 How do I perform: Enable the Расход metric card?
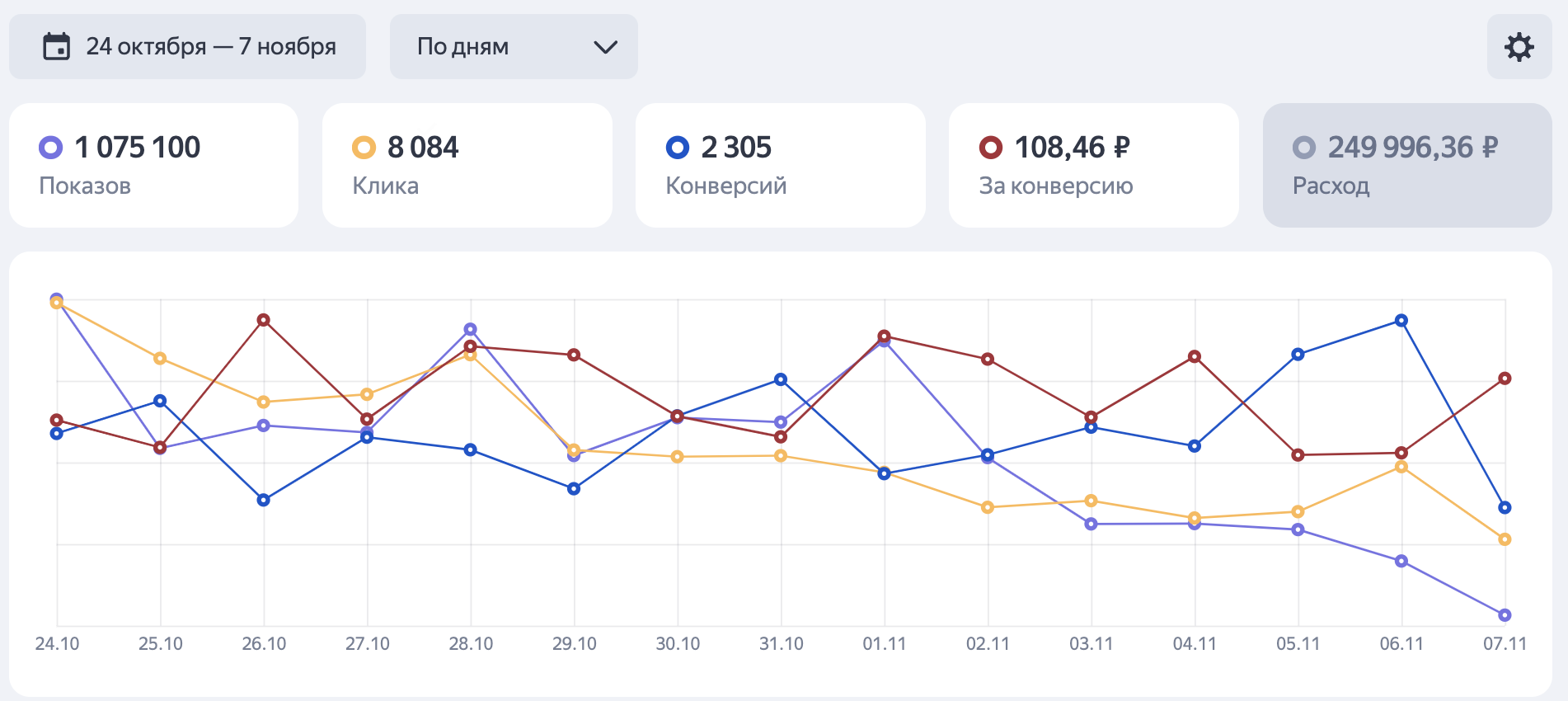1407,165
